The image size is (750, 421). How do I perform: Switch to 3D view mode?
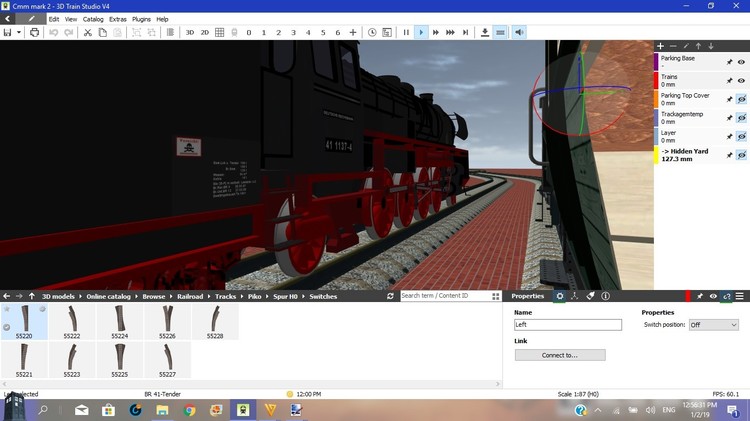(x=189, y=33)
